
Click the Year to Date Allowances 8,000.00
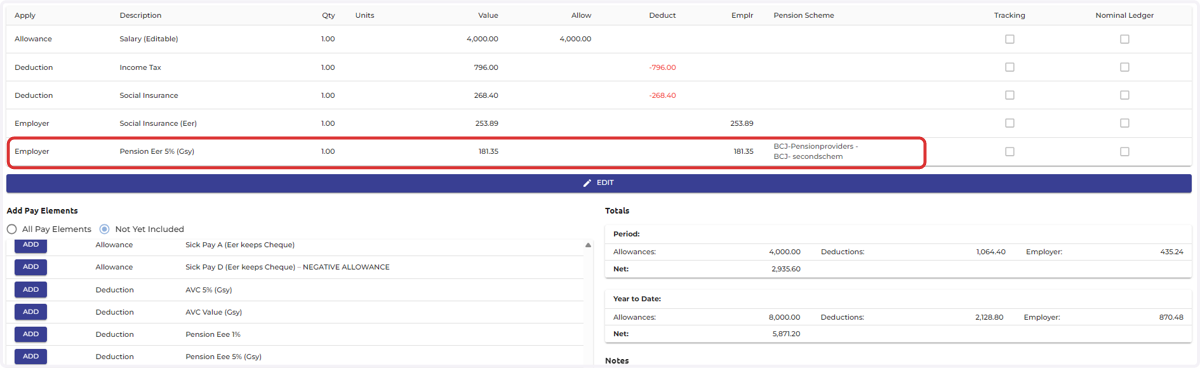(x=784, y=317)
